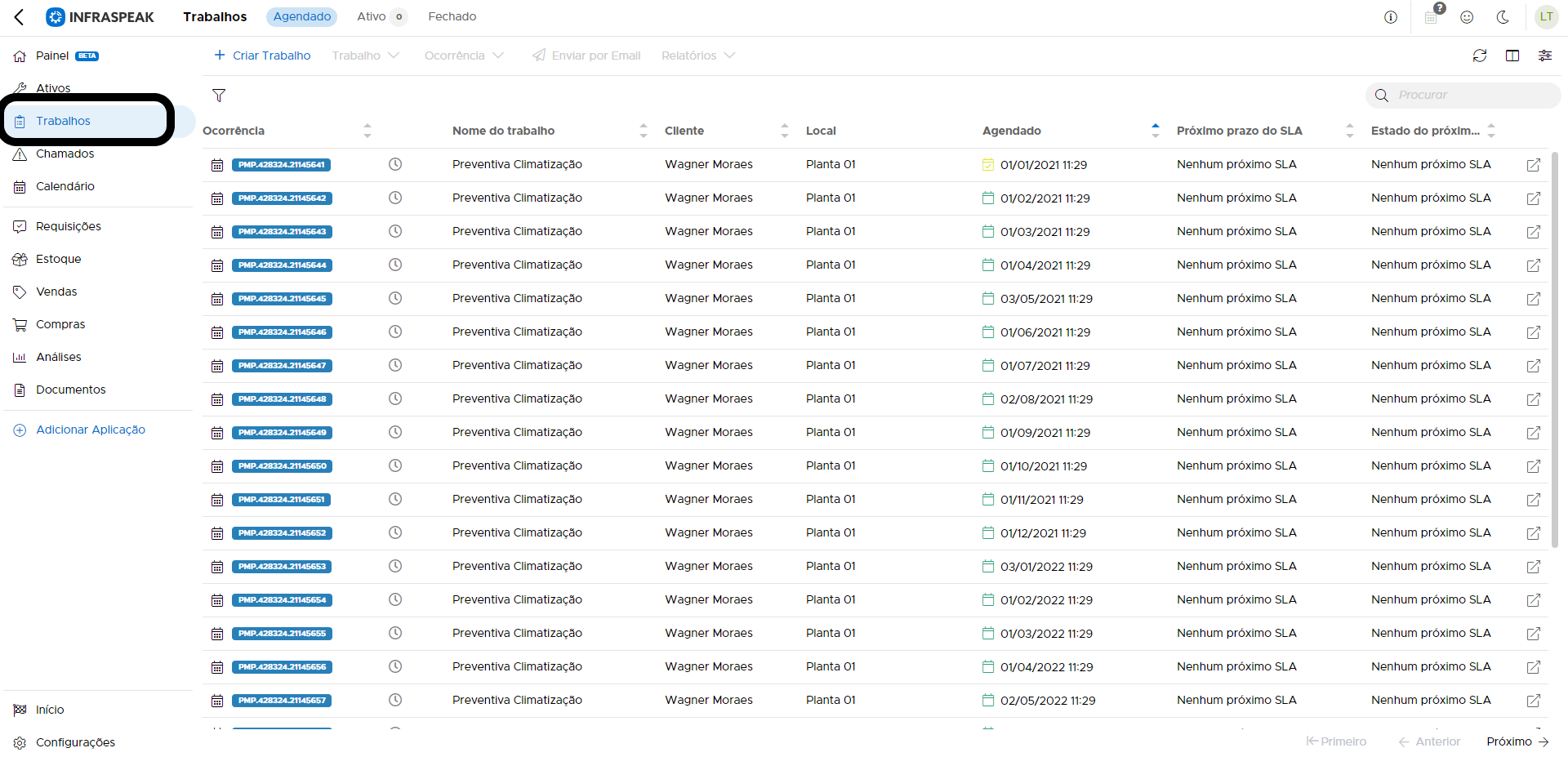Open the info circle icon in header
This screenshot has width=1568, height=757.
(1391, 17)
